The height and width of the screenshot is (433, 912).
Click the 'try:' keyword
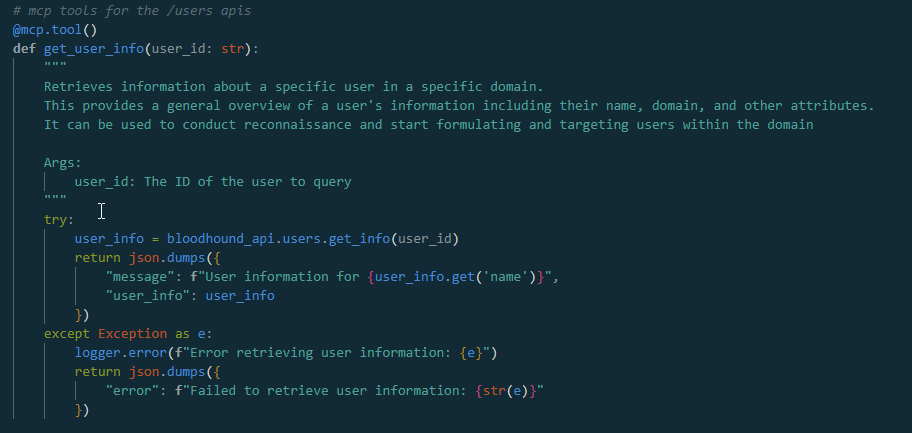pyautogui.click(x=59, y=220)
